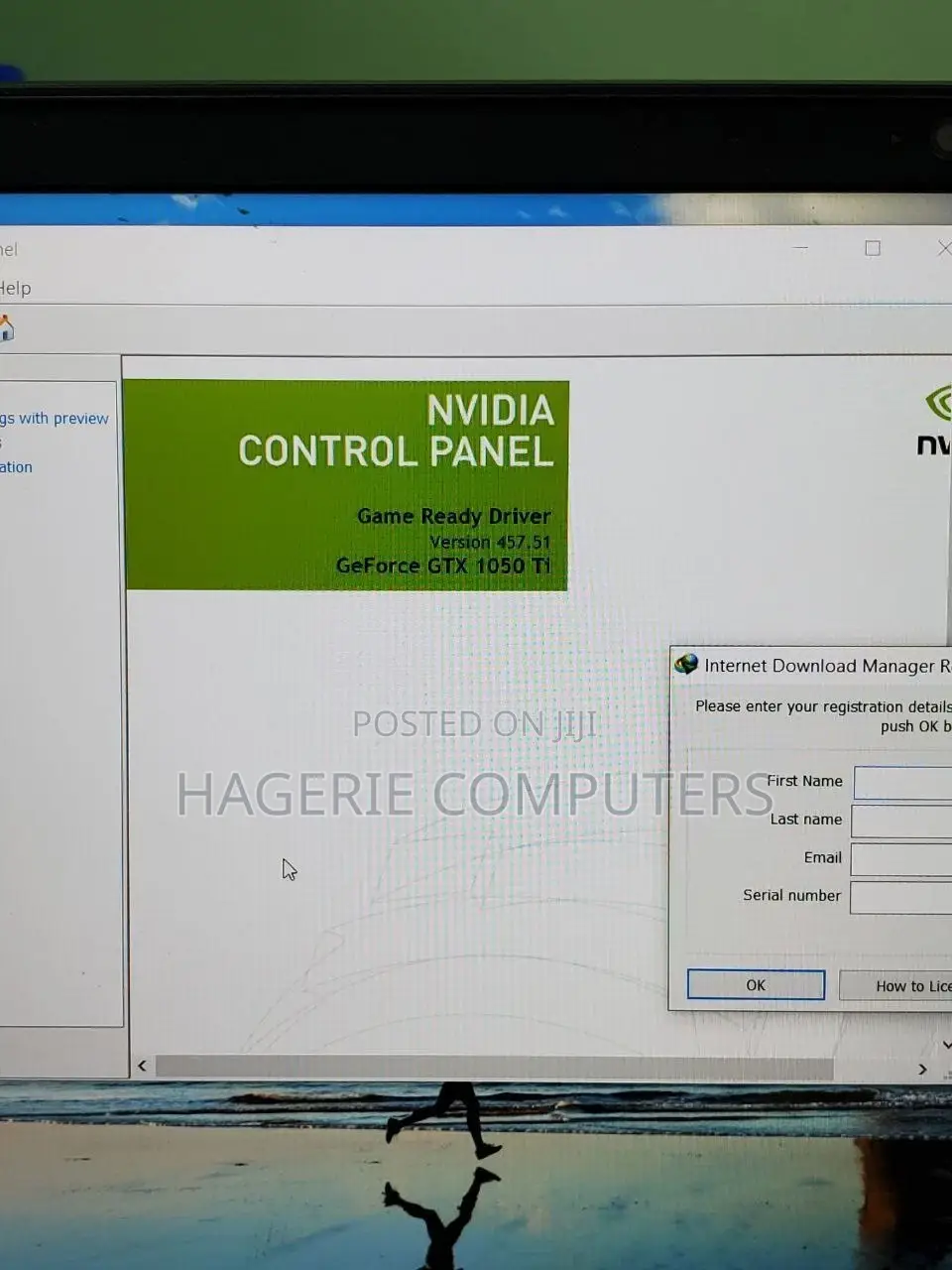This screenshot has width=952, height=1270.
Task: Focus the First Name input field
Action: pos(902,782)
